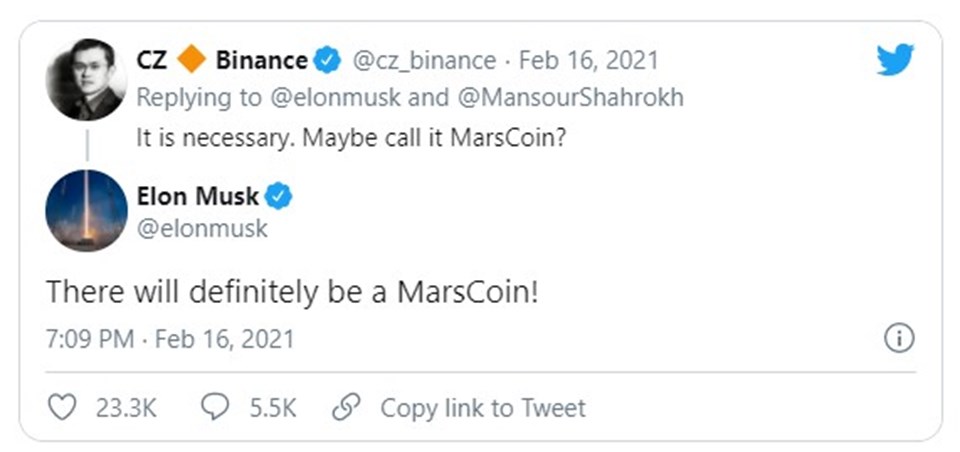
Task: Open the info circle icon
Action: (x=899, y=339)
